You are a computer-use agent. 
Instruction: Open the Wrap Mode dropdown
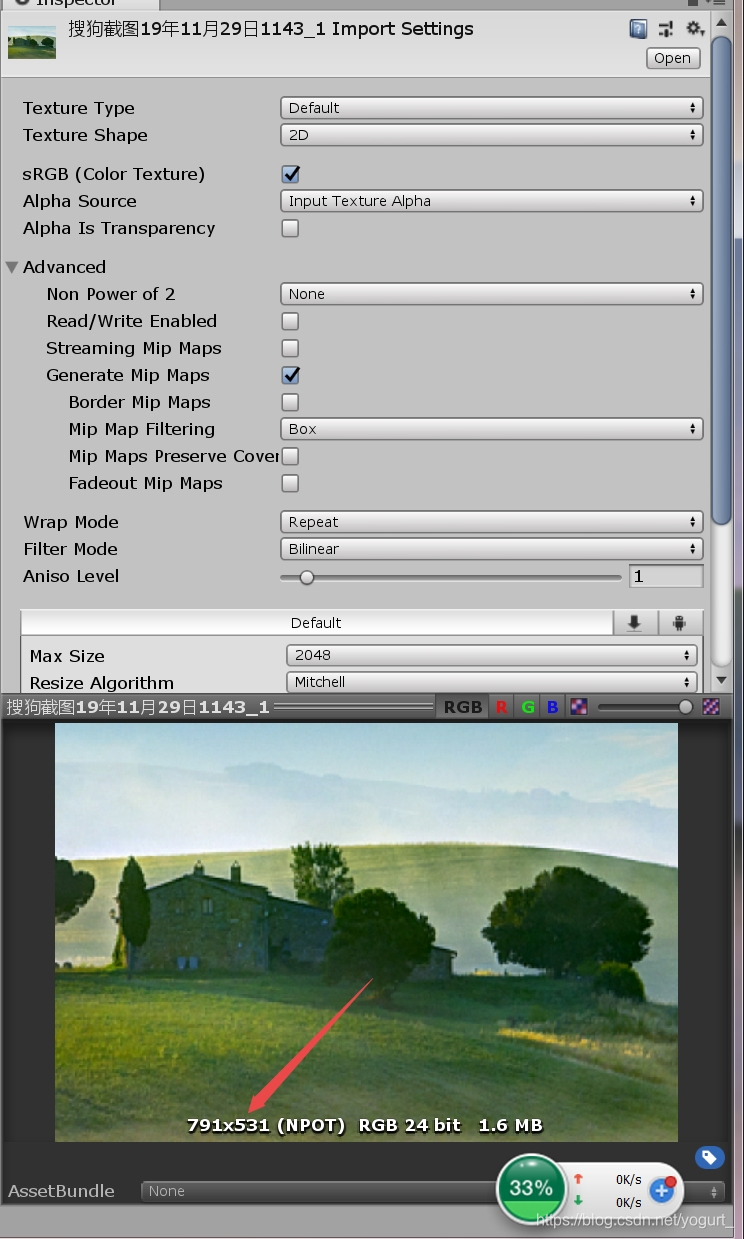(491, 522)
